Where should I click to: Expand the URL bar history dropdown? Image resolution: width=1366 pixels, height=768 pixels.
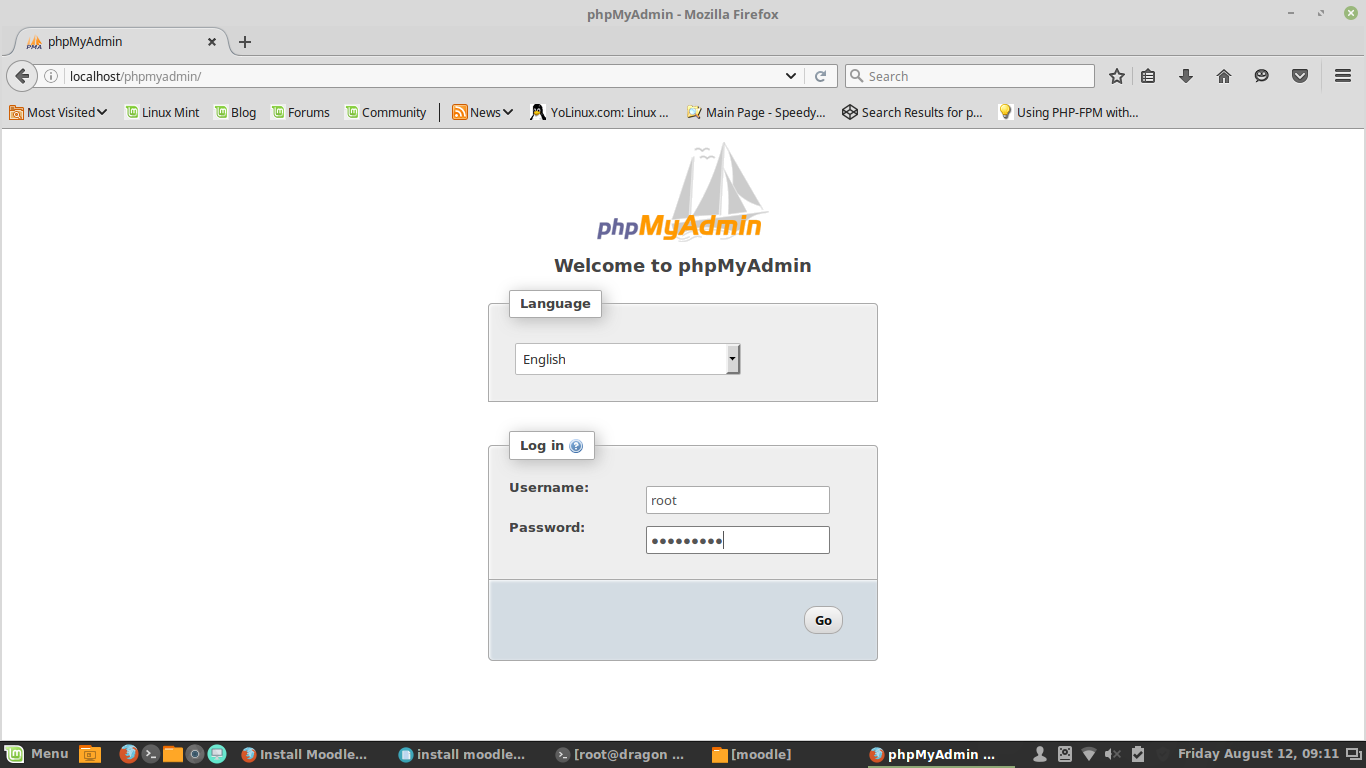pyautogui.click(x=791, y=76)
